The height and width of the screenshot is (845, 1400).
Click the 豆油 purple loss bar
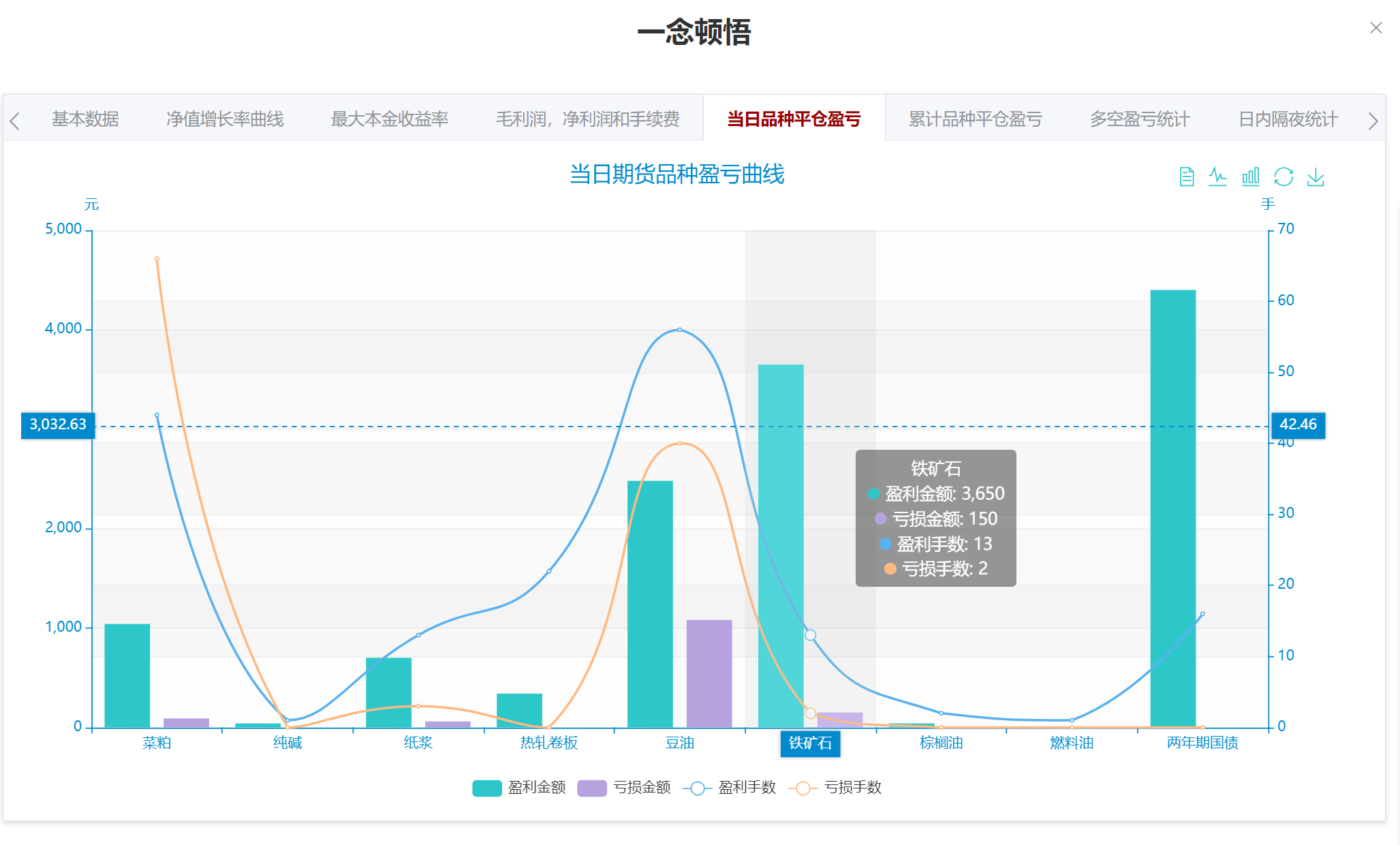[x=709, y=673]
